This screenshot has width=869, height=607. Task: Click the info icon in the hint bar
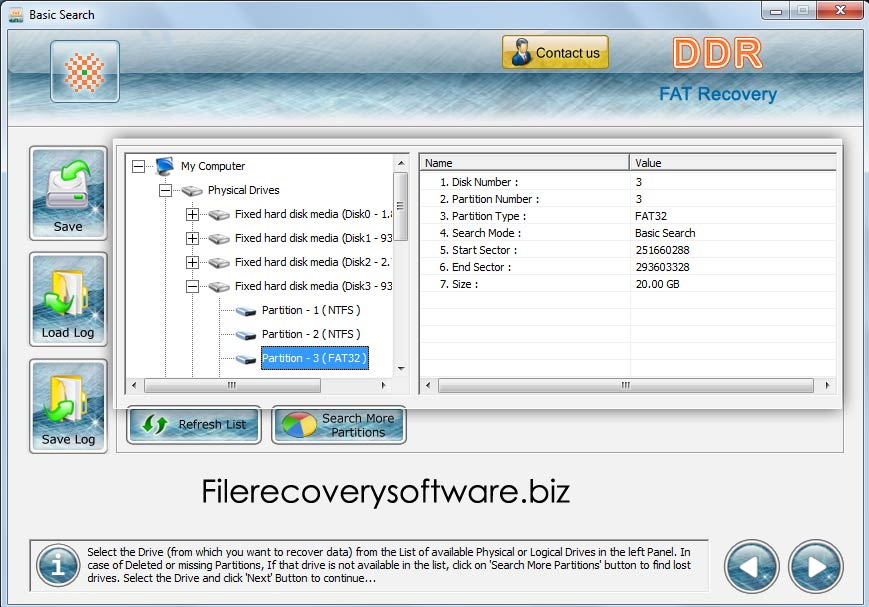[58, 565]
